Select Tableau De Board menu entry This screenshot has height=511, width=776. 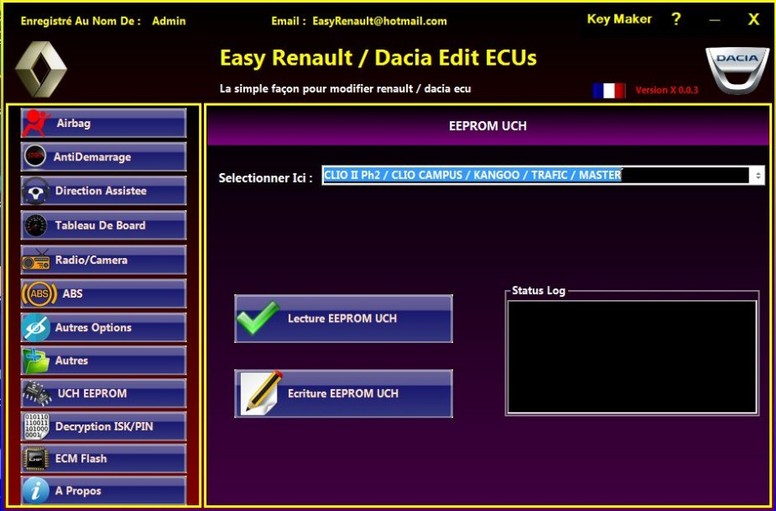pyautogui.click(x=103, y=226)
